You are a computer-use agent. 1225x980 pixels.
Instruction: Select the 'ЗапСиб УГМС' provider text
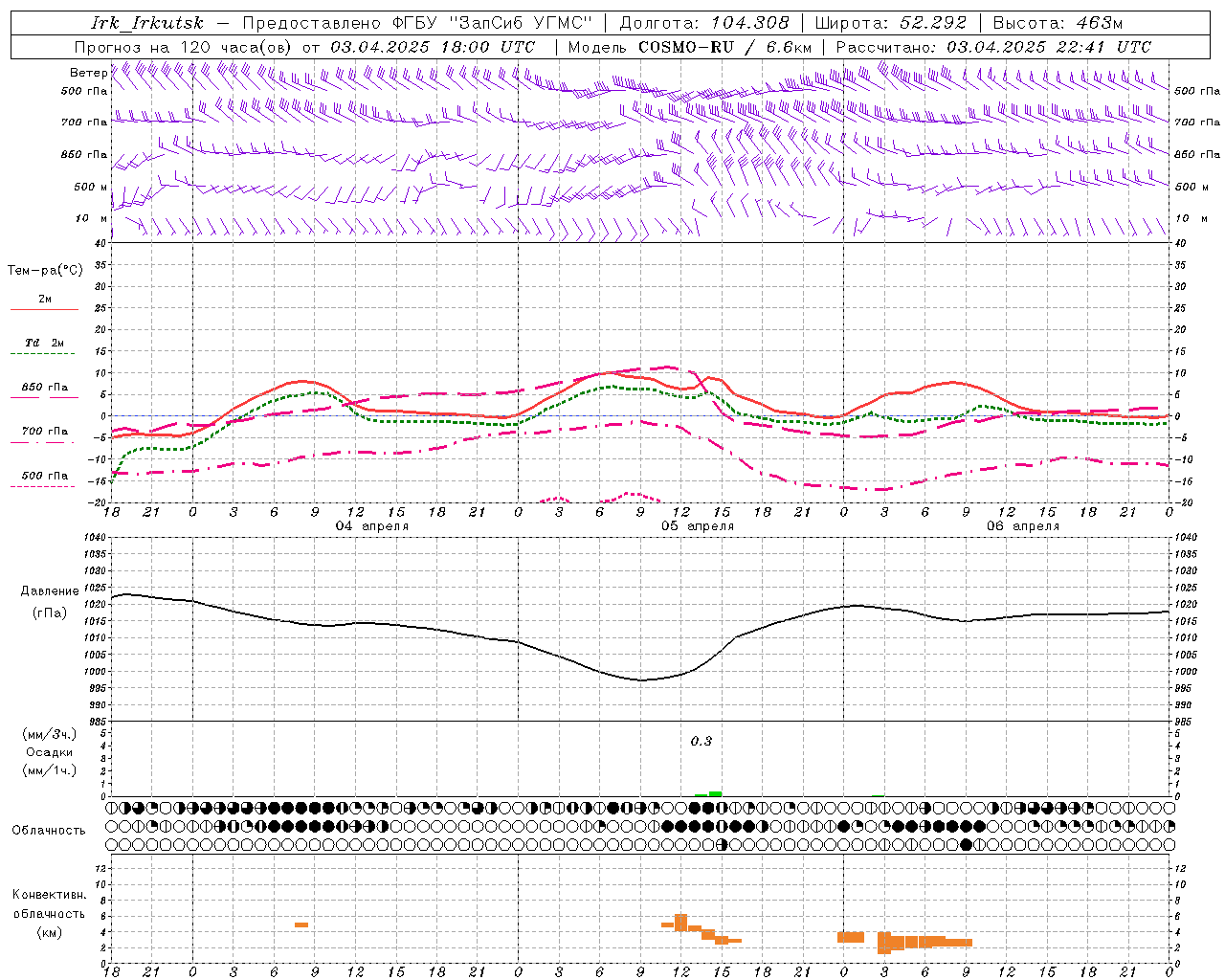[522, 23]
